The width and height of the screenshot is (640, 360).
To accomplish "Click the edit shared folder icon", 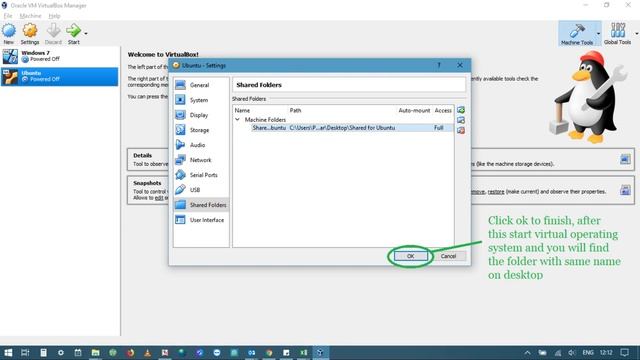I will (x=461, y=120).
